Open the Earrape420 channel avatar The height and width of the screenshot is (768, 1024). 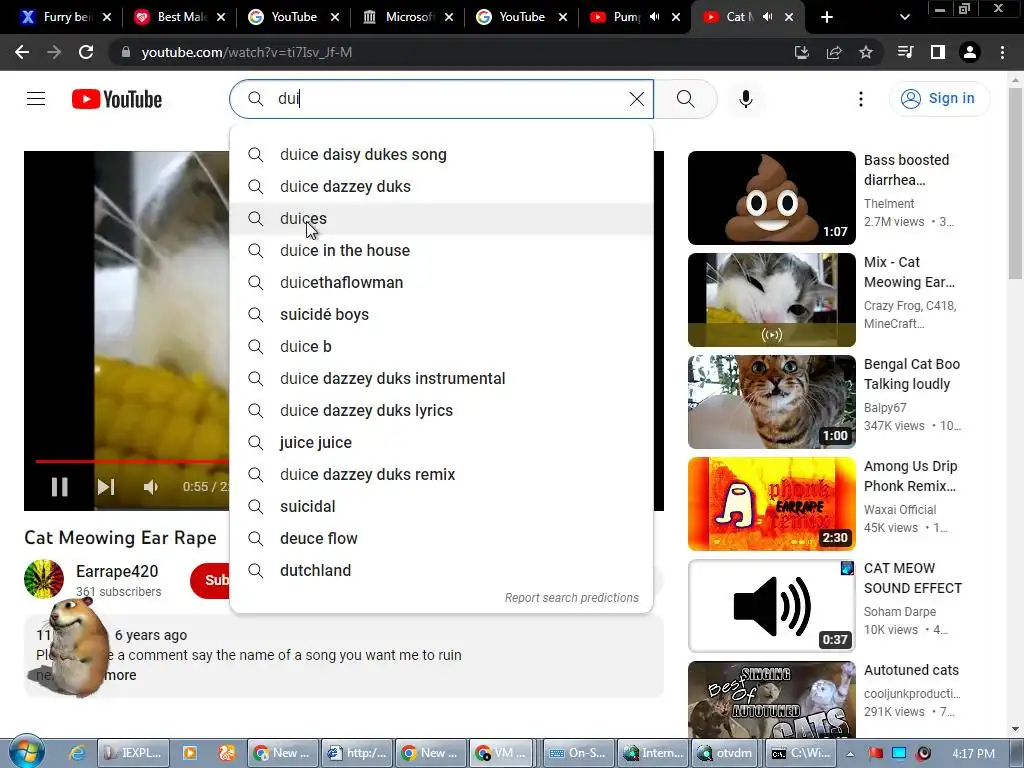pyautogui.click(x=44, y=579)
